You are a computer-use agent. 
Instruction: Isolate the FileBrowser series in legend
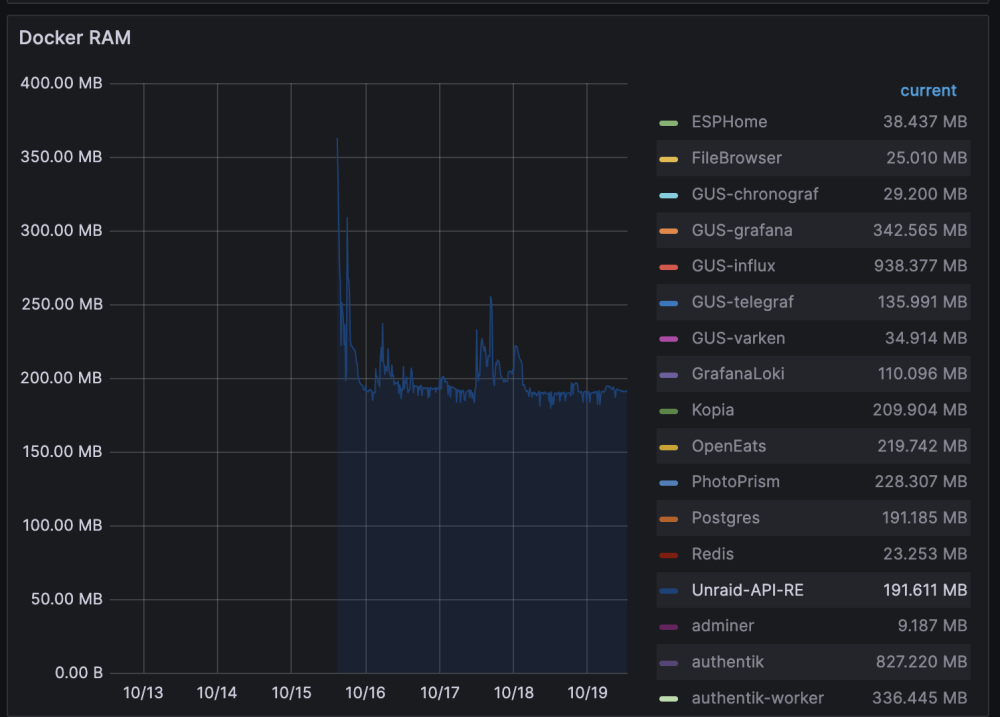coord(737,158)
